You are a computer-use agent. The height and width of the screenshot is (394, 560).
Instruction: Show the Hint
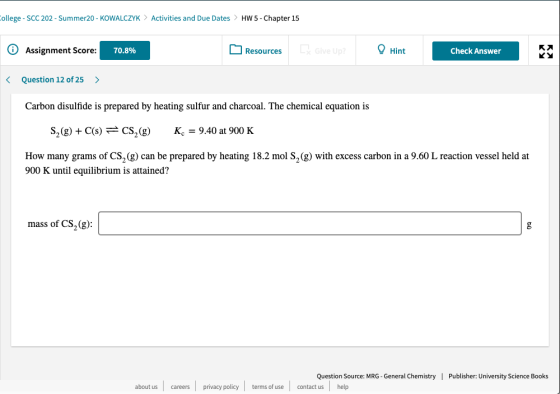point(391,50)
